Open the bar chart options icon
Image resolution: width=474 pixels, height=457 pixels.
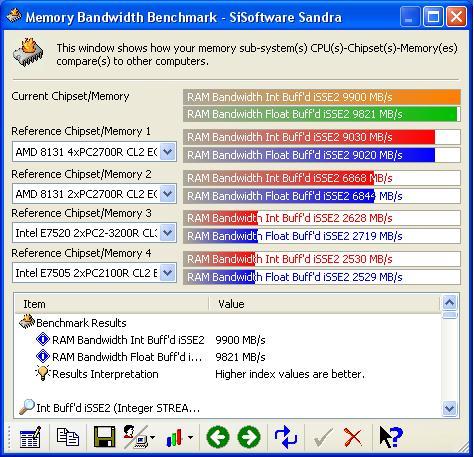pyautogui.click(x=174, y=437)
